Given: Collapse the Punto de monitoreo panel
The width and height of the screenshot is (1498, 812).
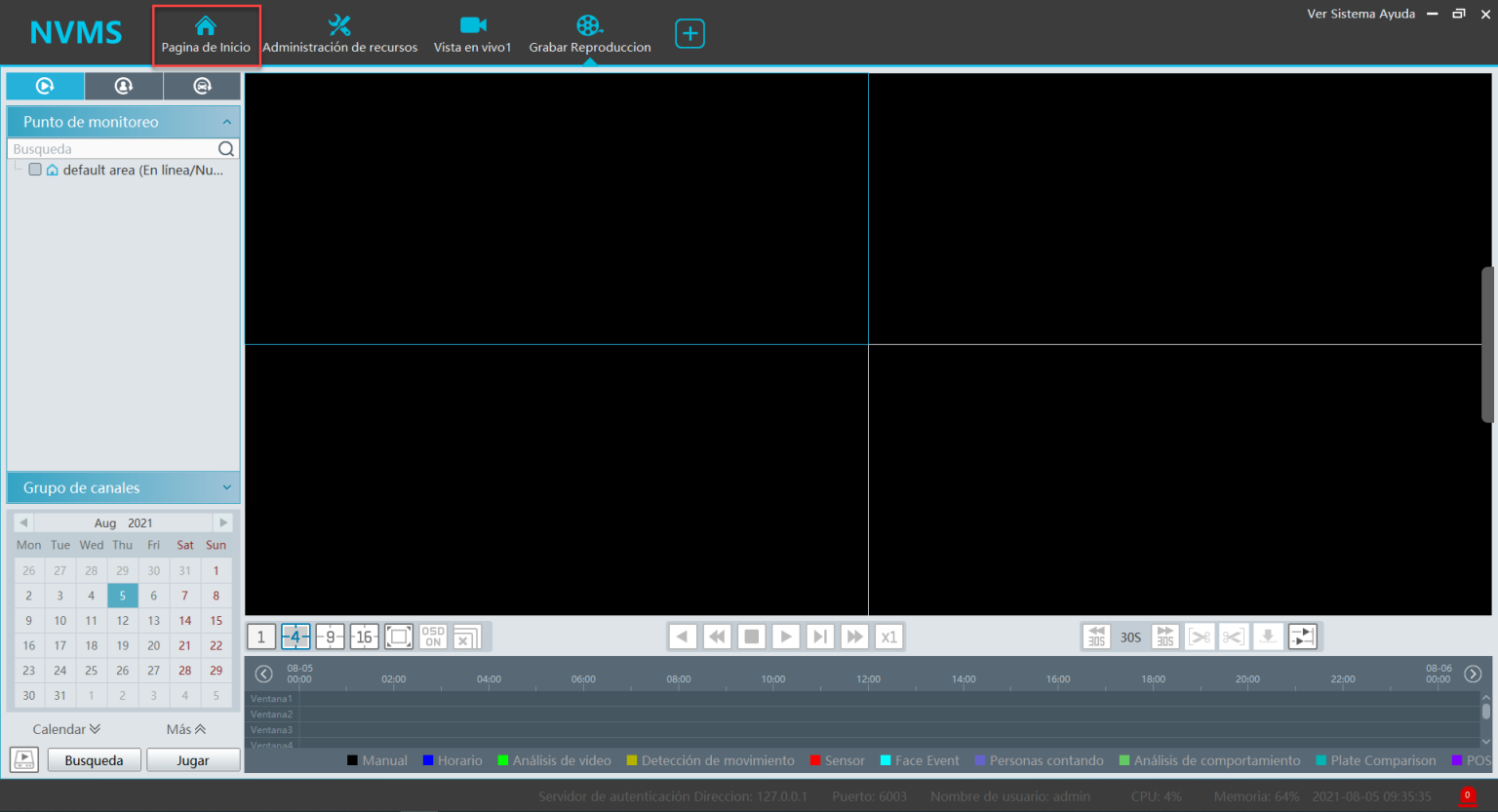Looking at the screenshot, I should (227, 122).
